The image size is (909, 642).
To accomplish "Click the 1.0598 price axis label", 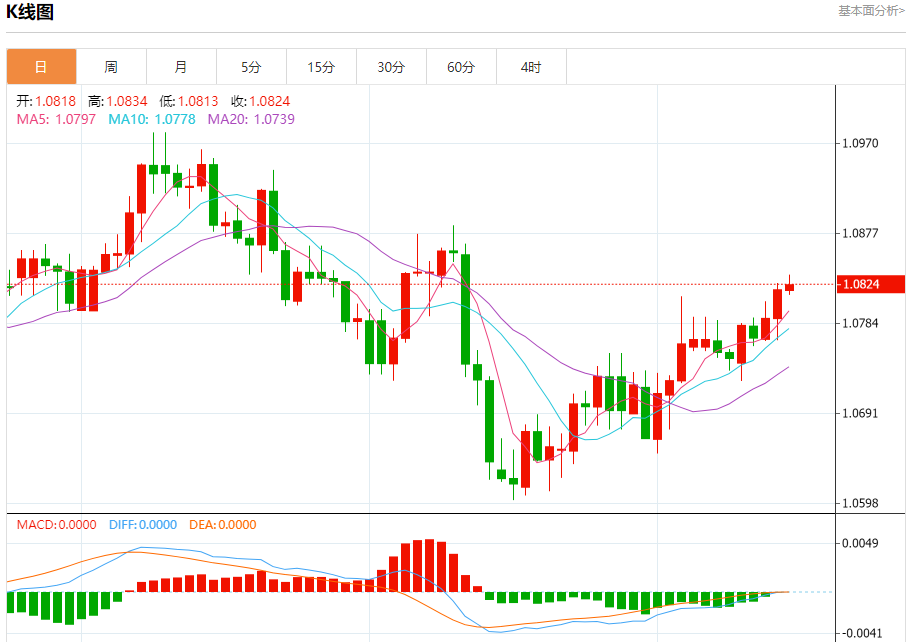I will coord(860,503).
